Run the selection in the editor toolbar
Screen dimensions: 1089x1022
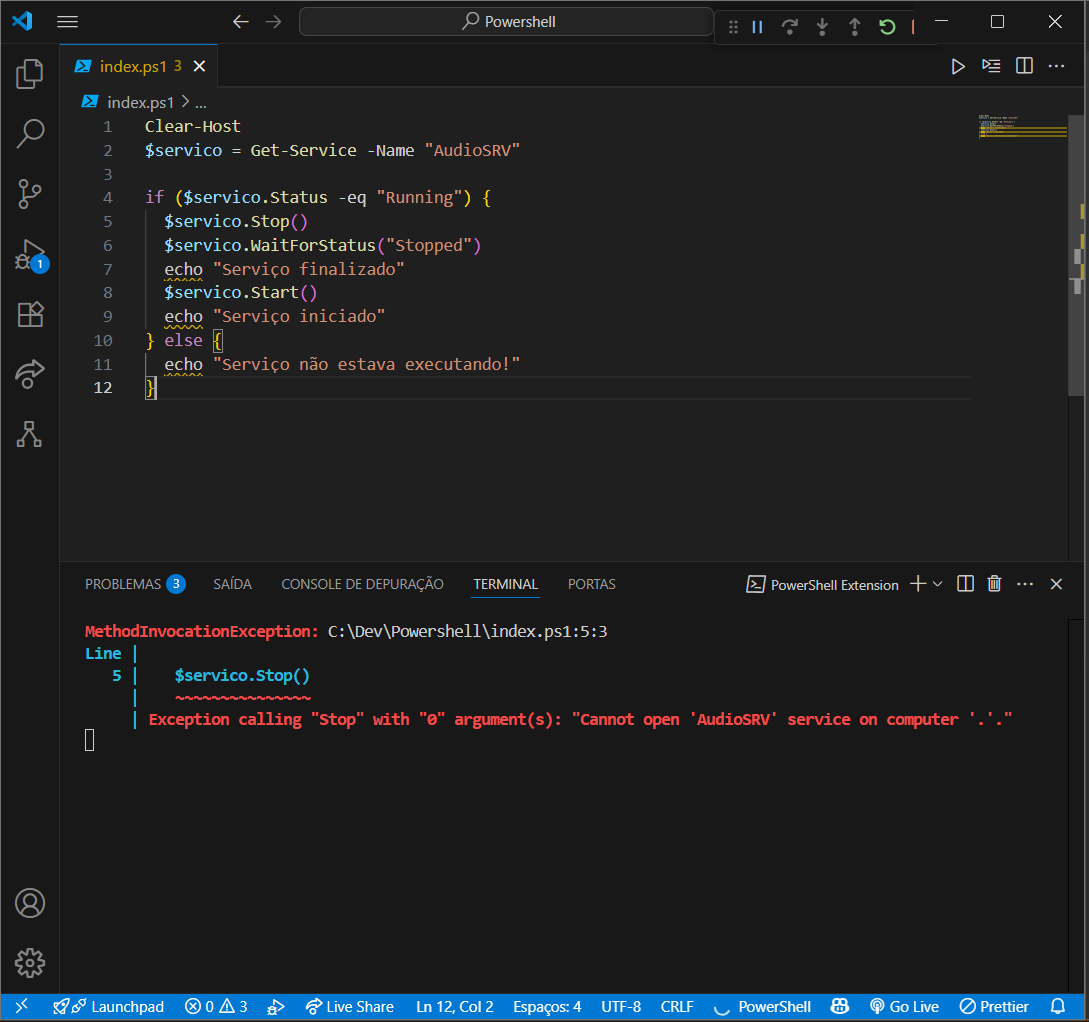991,66
